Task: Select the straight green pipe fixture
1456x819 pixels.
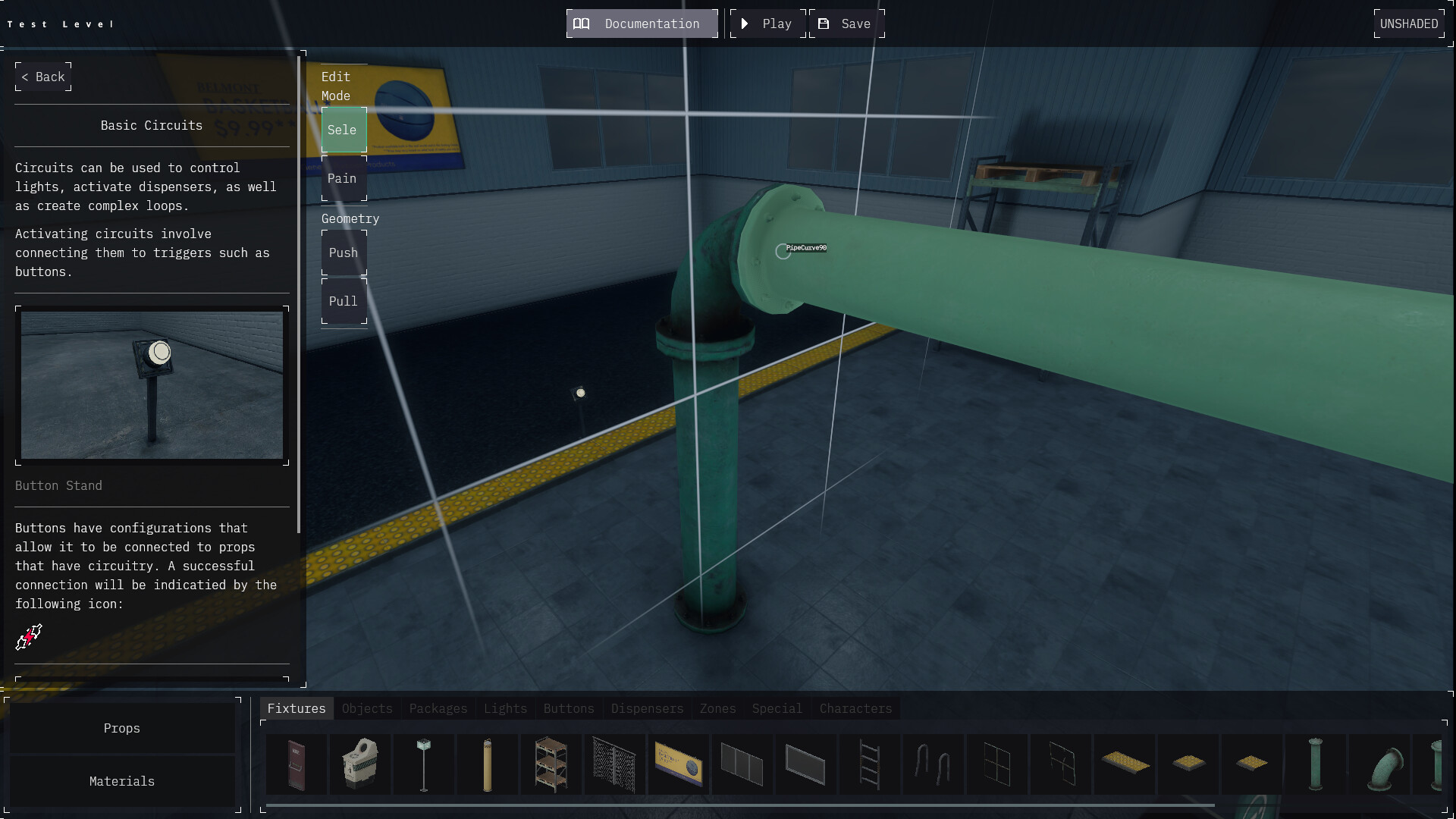Action: [1316, 764]
